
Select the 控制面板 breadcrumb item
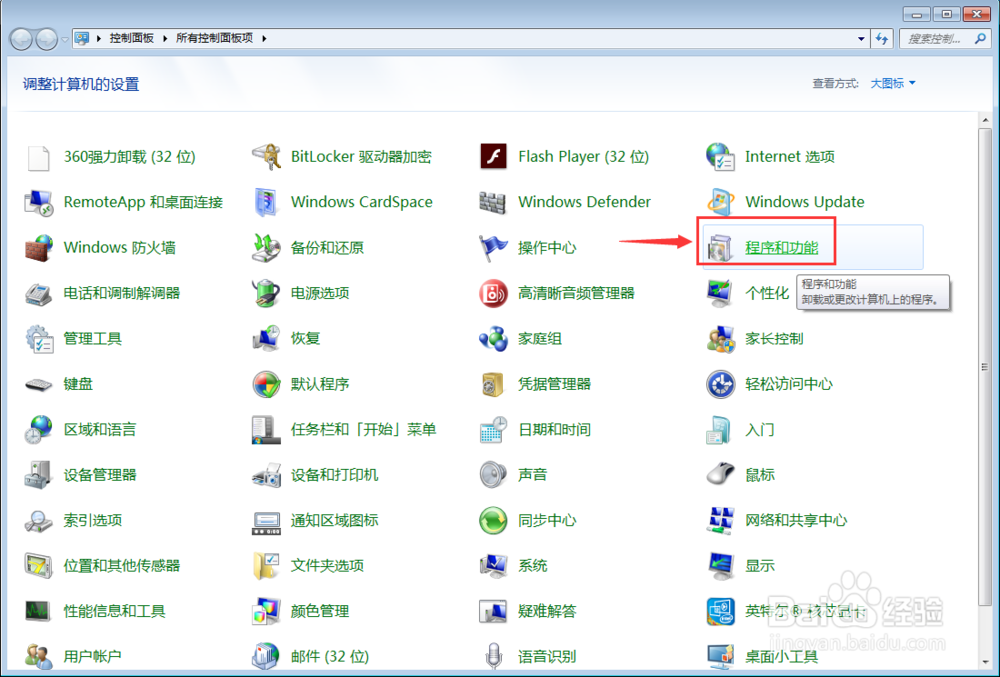pos(131,38)
